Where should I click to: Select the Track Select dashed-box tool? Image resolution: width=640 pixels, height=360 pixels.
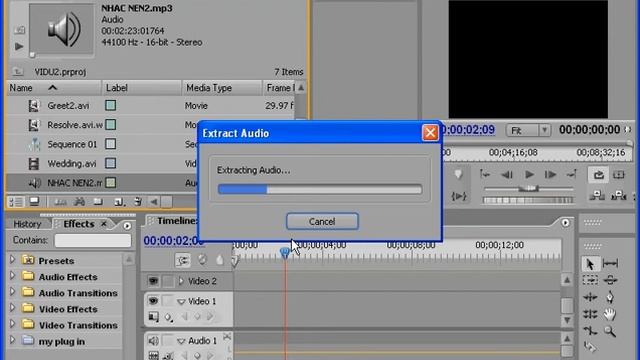tap(590, 280)
